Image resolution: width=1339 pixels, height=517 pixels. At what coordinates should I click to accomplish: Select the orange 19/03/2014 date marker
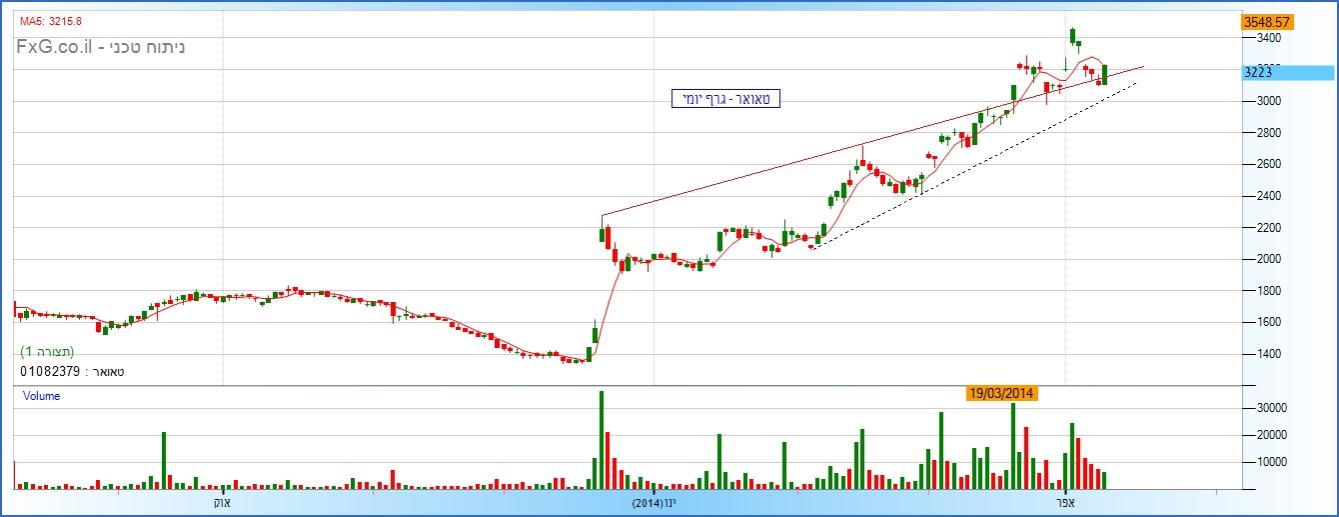[1002, 394]
